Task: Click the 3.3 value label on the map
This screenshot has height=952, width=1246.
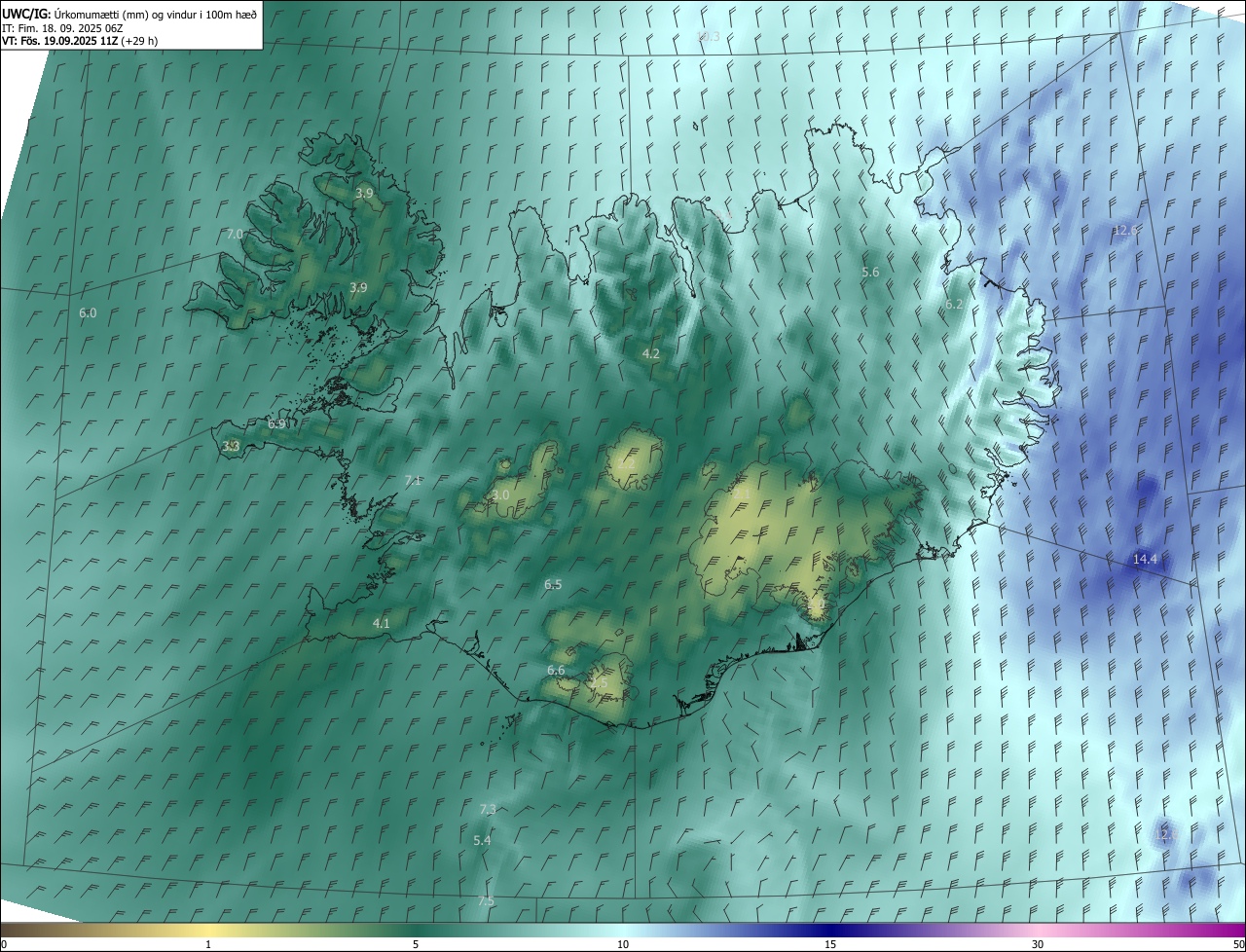Action: (x=231, y=446)
